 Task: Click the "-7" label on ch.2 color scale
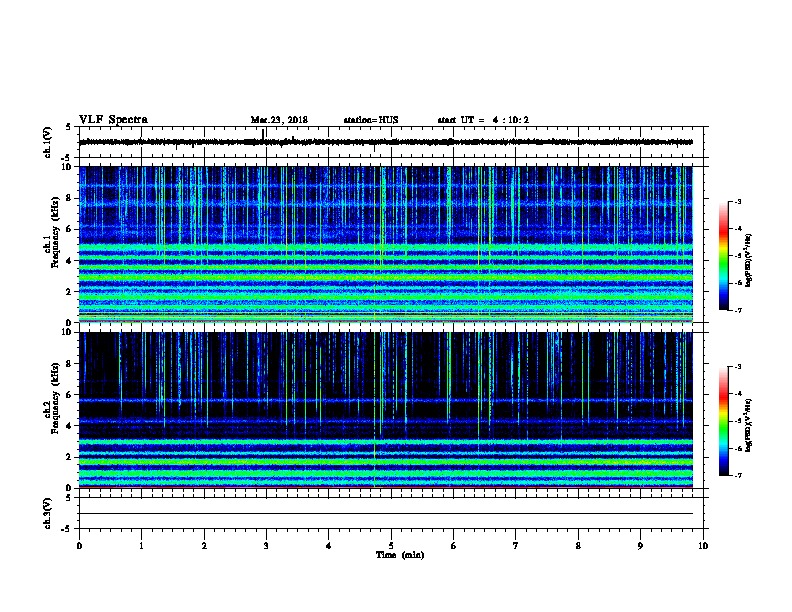click(737, 476)
